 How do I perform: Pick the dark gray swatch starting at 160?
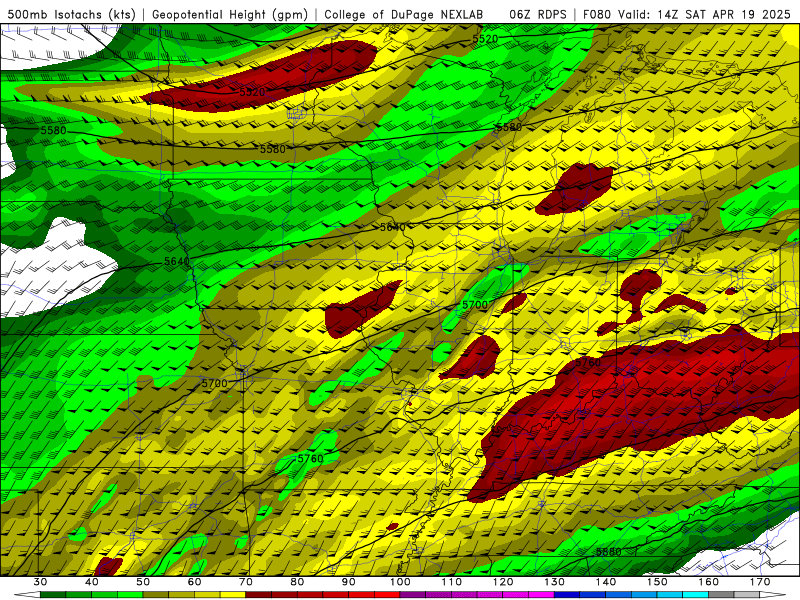(x=721, y=595)
